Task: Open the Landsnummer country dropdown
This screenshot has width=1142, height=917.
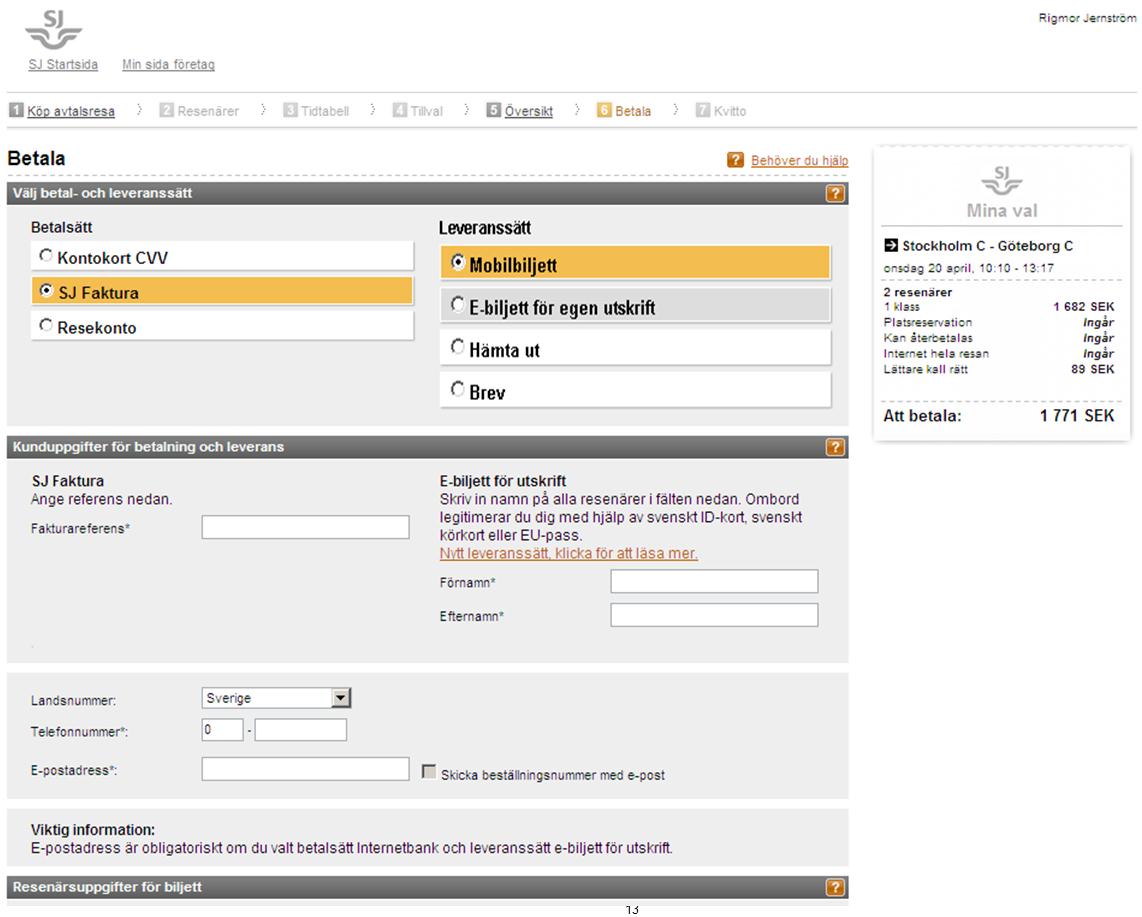Action: (276, 698)
